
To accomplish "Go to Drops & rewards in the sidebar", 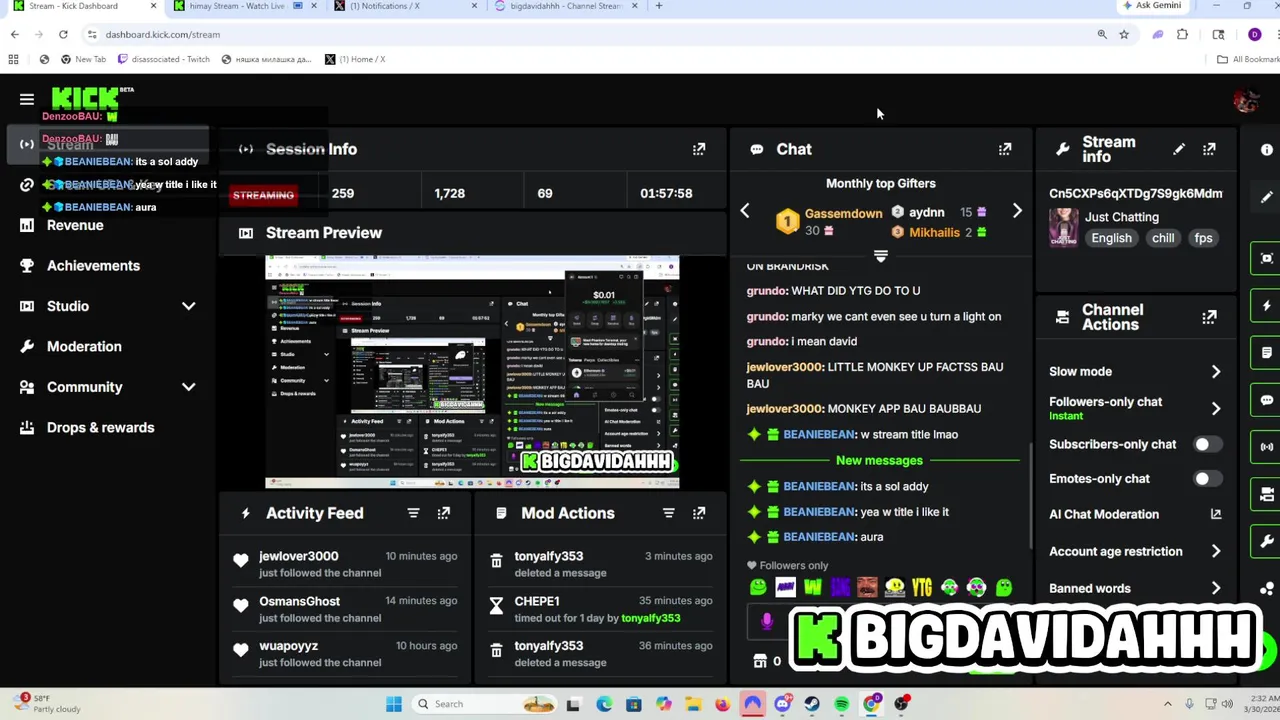I will tap(100, 428).
